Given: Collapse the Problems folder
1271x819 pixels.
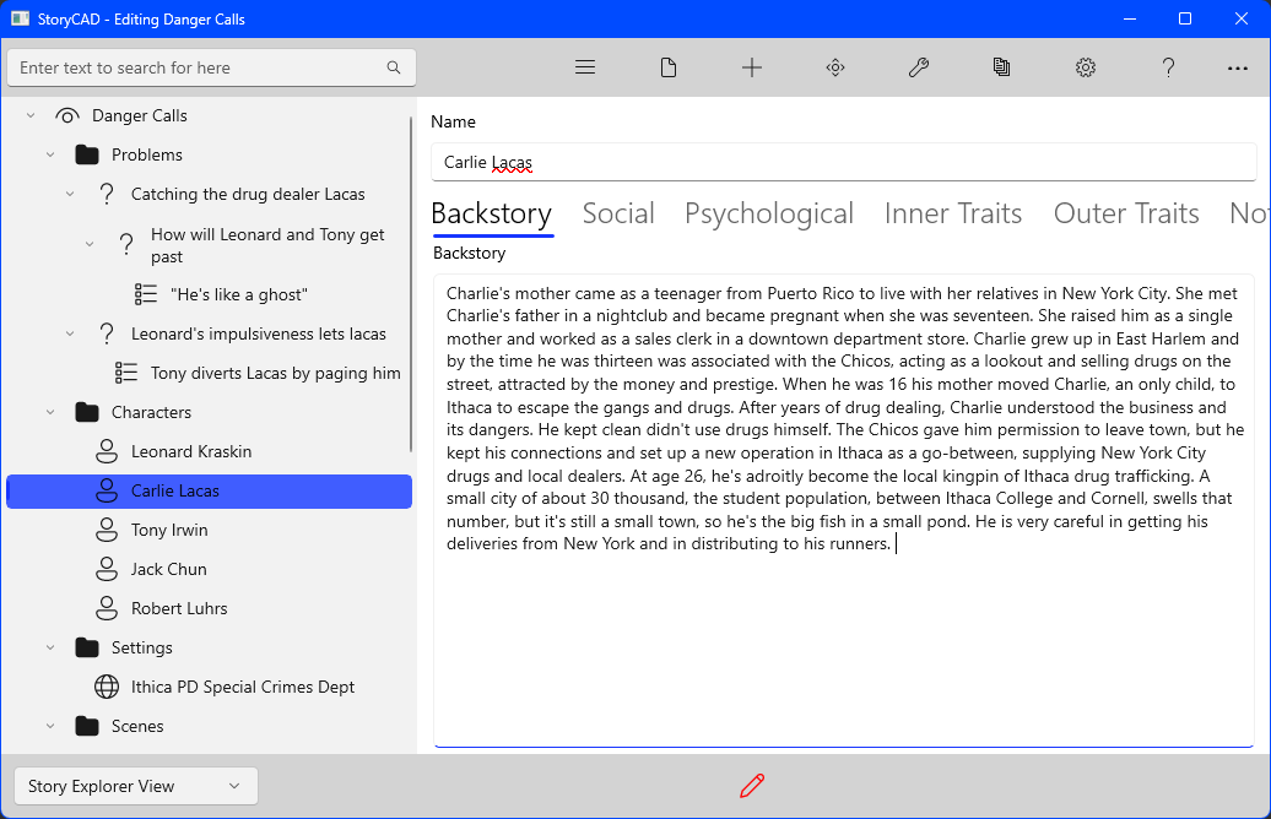Looking at the screenshot, I should click(50, 155).
